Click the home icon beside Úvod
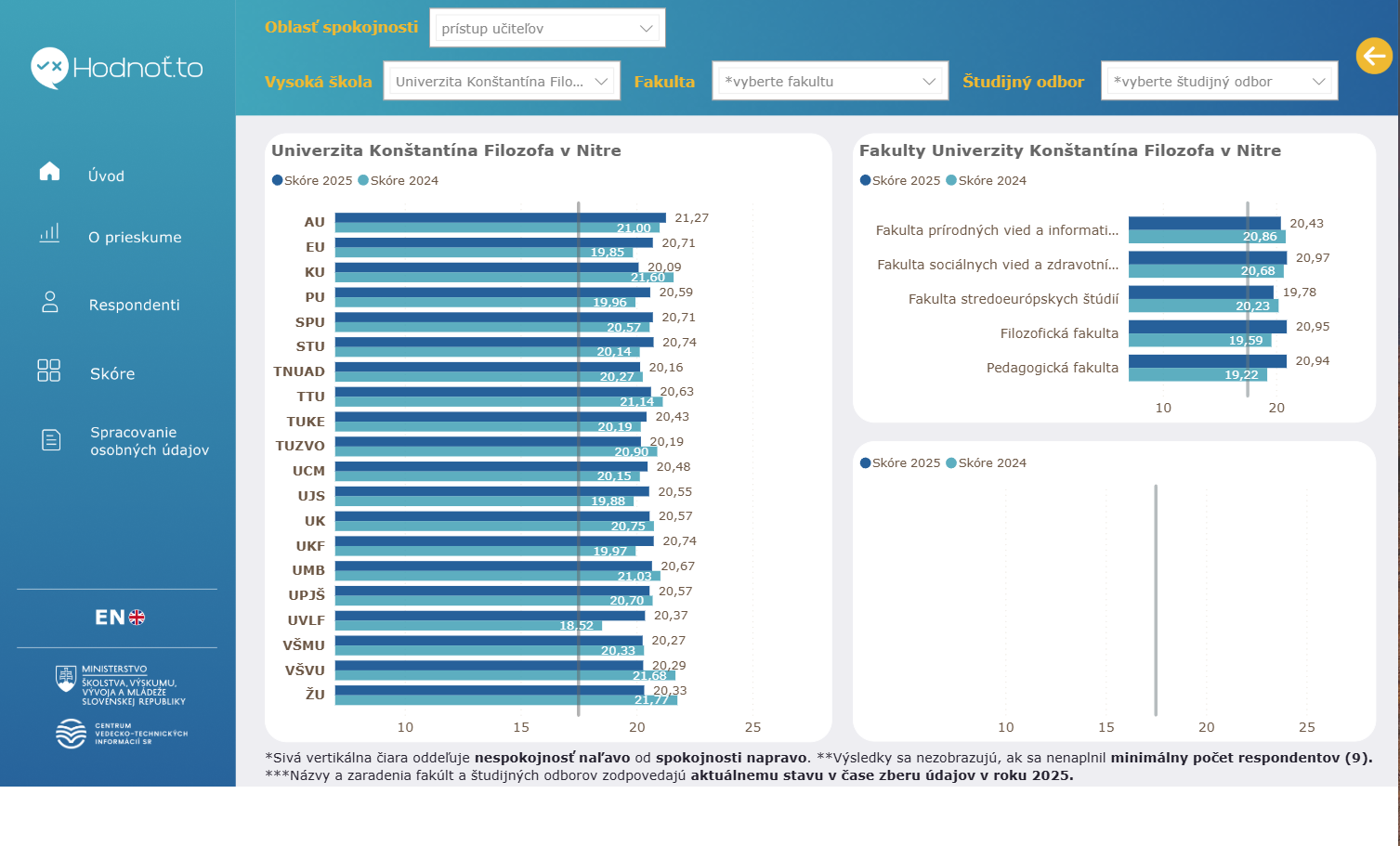The image size is (1400, 846). 49,172
